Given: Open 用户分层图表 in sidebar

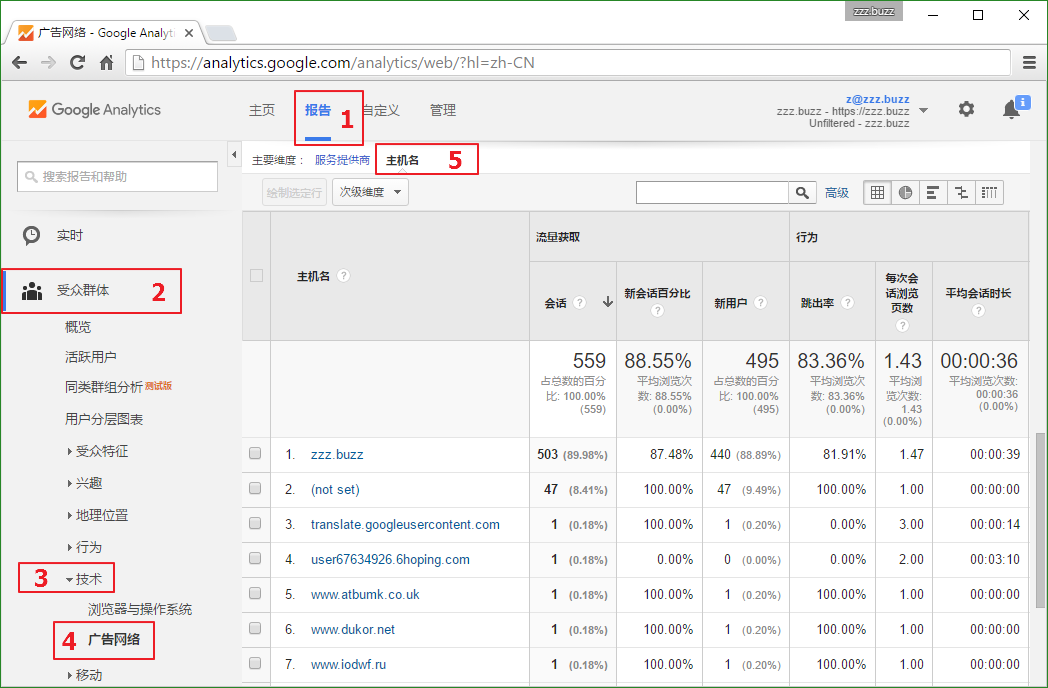Looking at the screenshot, I should pyautogui.click(x=104, y=419).
